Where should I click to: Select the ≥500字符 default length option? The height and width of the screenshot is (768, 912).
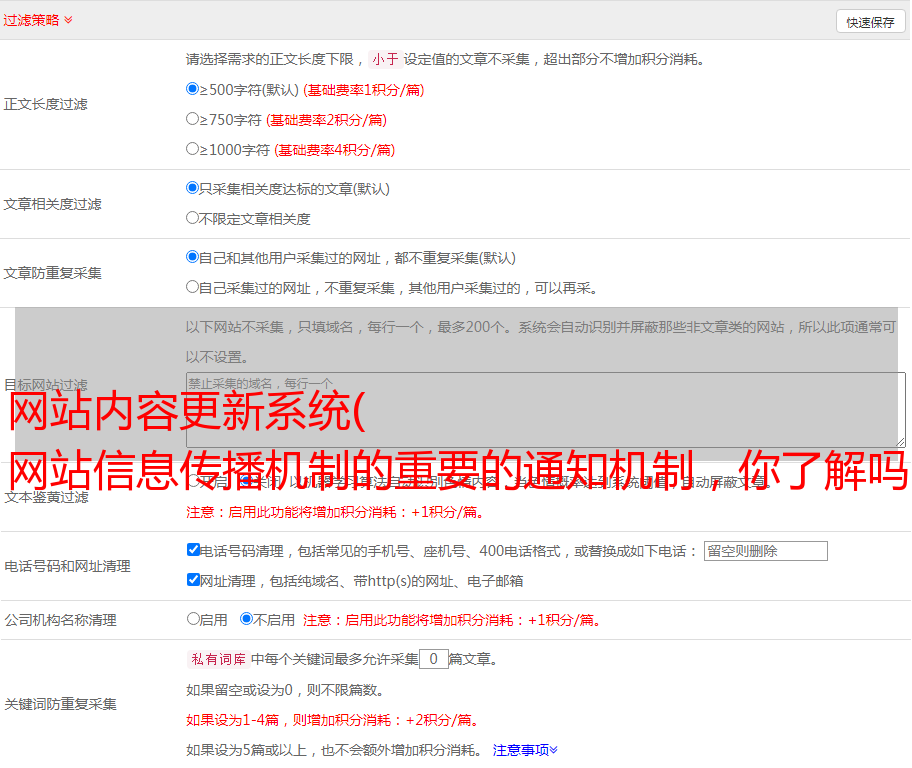[x=193, y=89]
